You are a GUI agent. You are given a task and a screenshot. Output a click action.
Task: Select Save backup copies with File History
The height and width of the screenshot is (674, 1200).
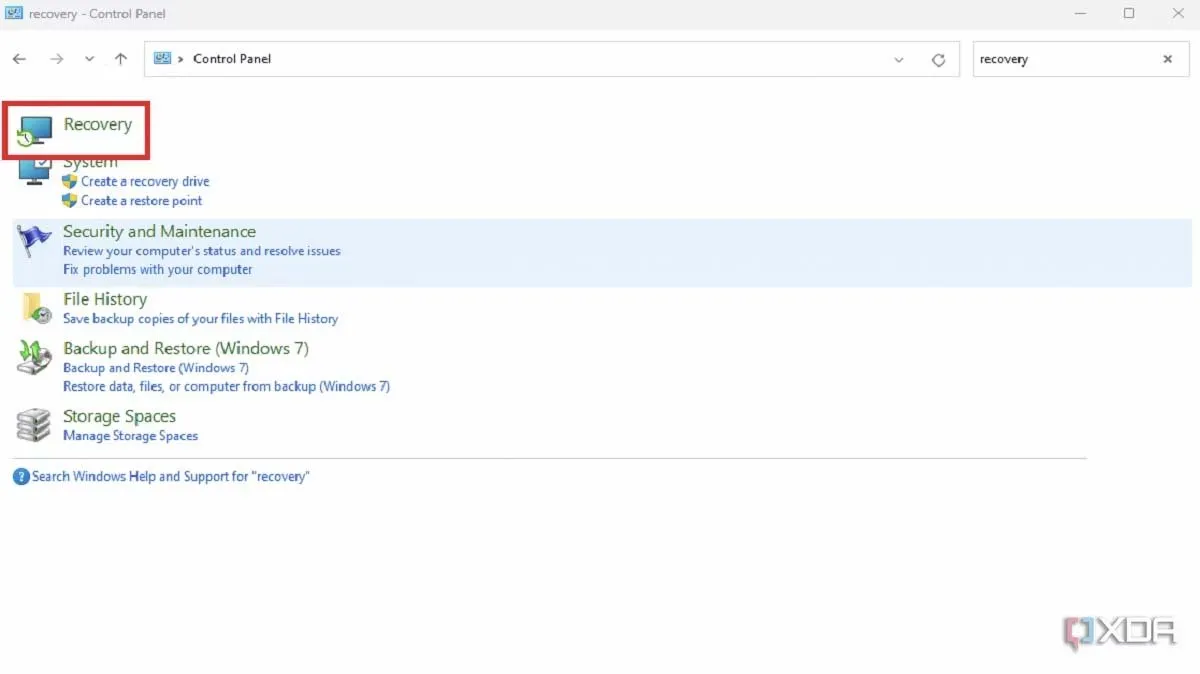(200, 319)
